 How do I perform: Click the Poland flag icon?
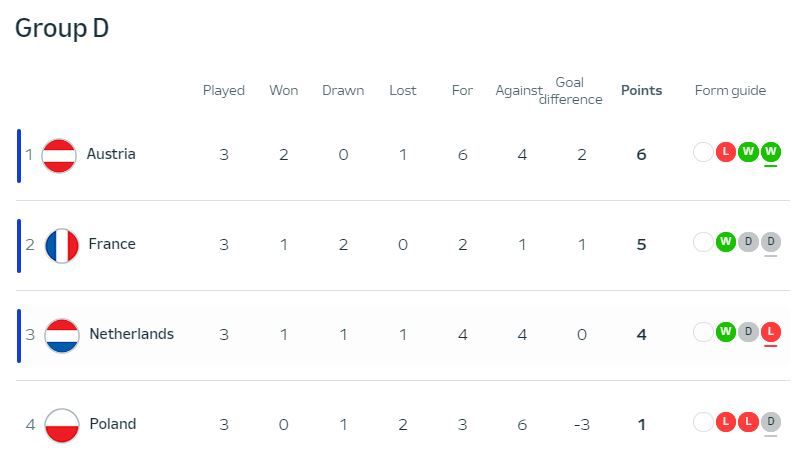click(62, 425)
